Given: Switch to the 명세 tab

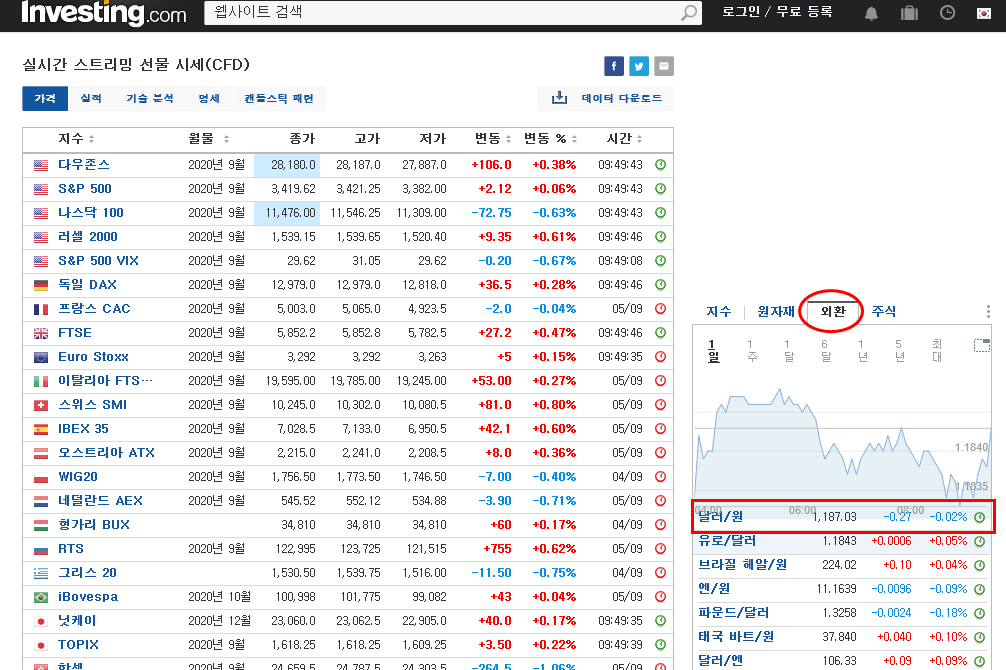Looking at the screenshot, I should pos(209,98).
